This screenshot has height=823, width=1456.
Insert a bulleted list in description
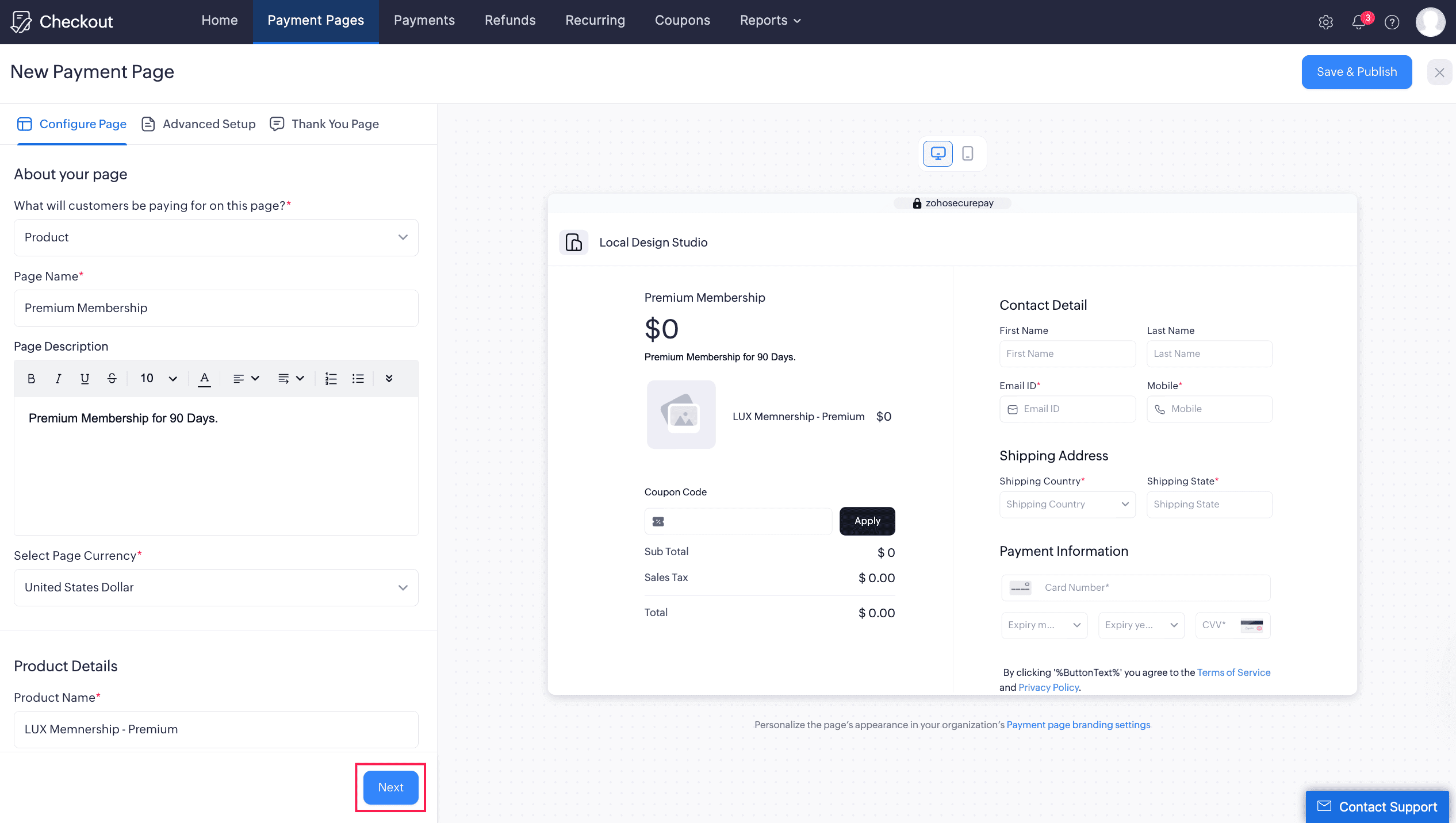(x=358, y=378)
